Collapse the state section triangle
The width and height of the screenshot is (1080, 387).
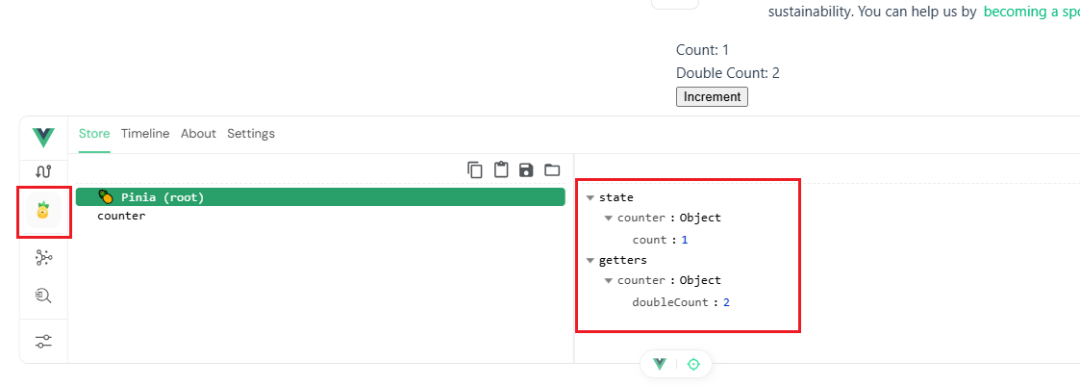(590, 198)
